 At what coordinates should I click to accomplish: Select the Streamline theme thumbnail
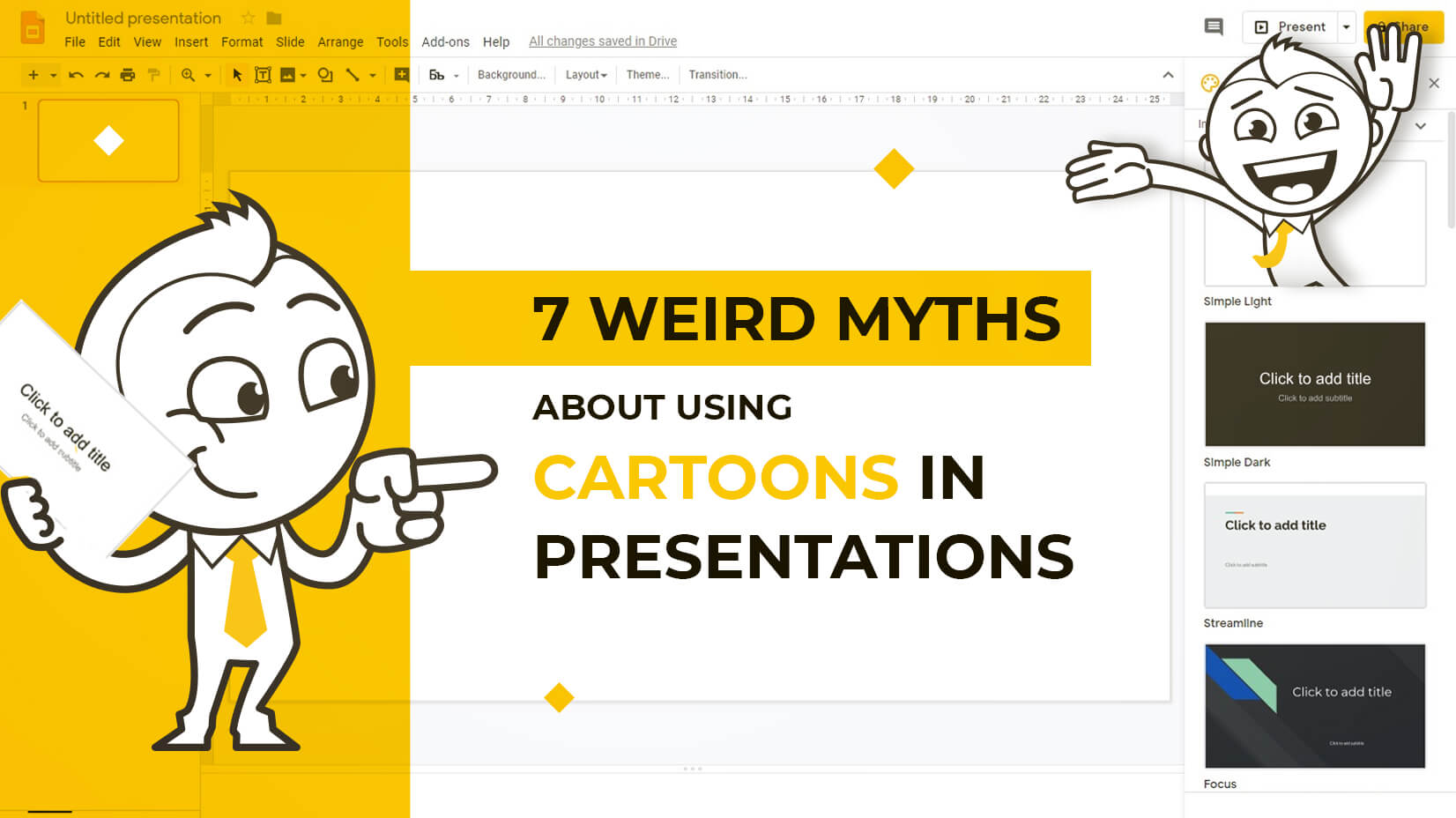[x=1314, y=545]
